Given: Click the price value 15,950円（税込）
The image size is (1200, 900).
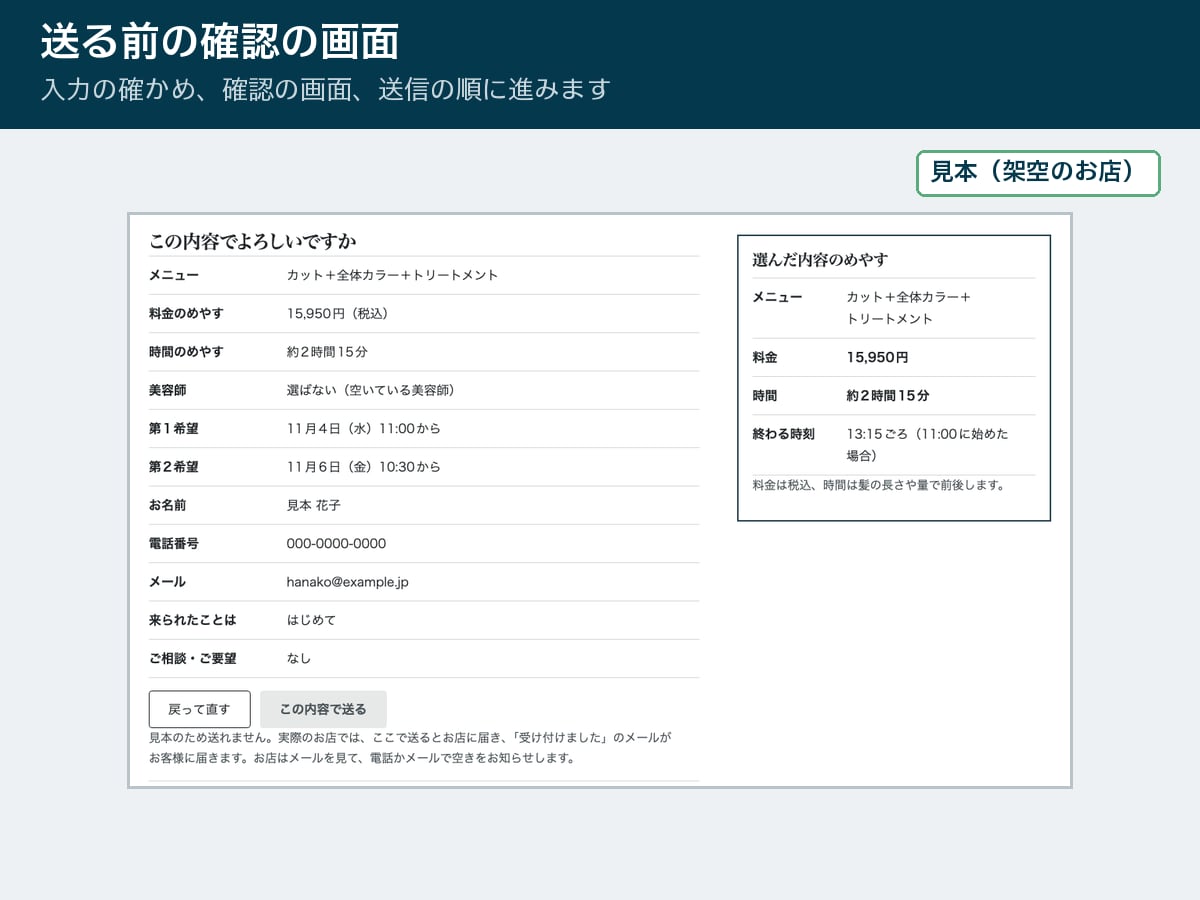Looking at the screenshot, I should (337, 313).
